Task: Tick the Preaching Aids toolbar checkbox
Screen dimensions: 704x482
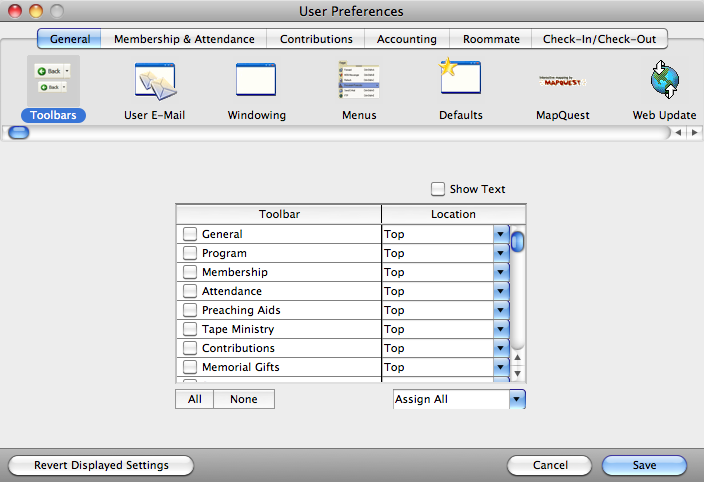Action: pos(190,310)
